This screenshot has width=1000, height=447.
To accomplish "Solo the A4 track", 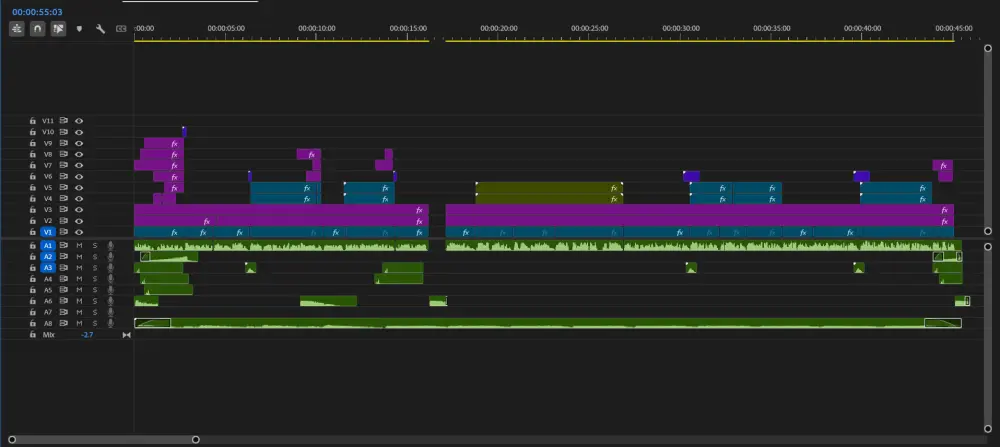I will click(95, 279).
